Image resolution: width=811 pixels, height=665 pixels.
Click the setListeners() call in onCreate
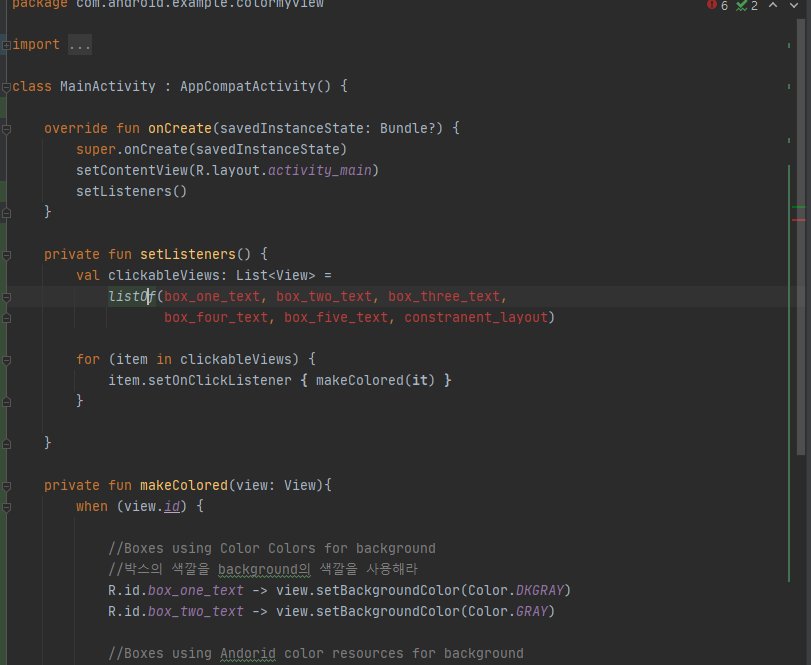pos(131,191)
